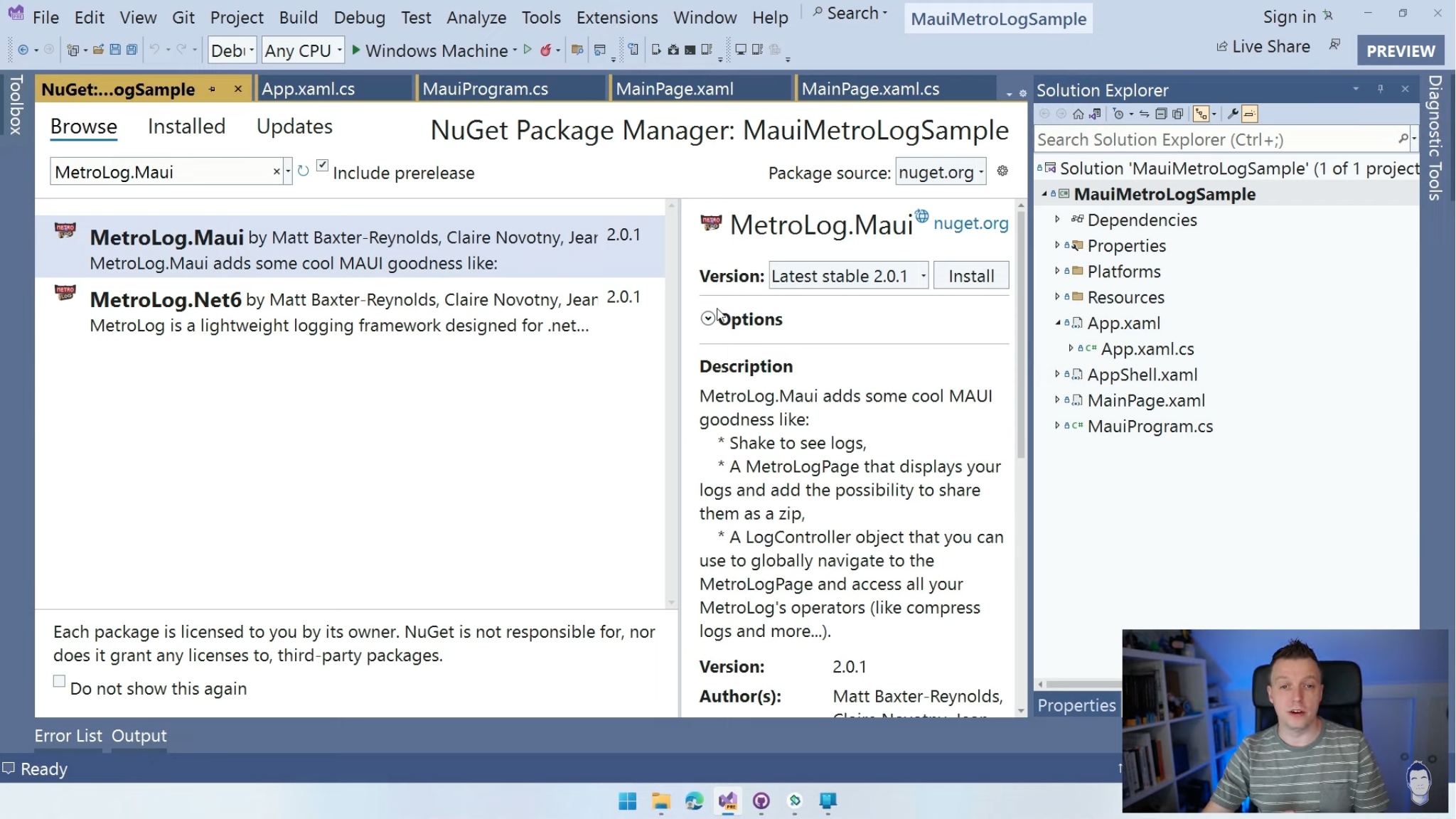Image resolution: width=1456 pixels, height=819 pixels.
Task: Toggle auto-hide pin on Solution Explorer
Action: 1380,89
